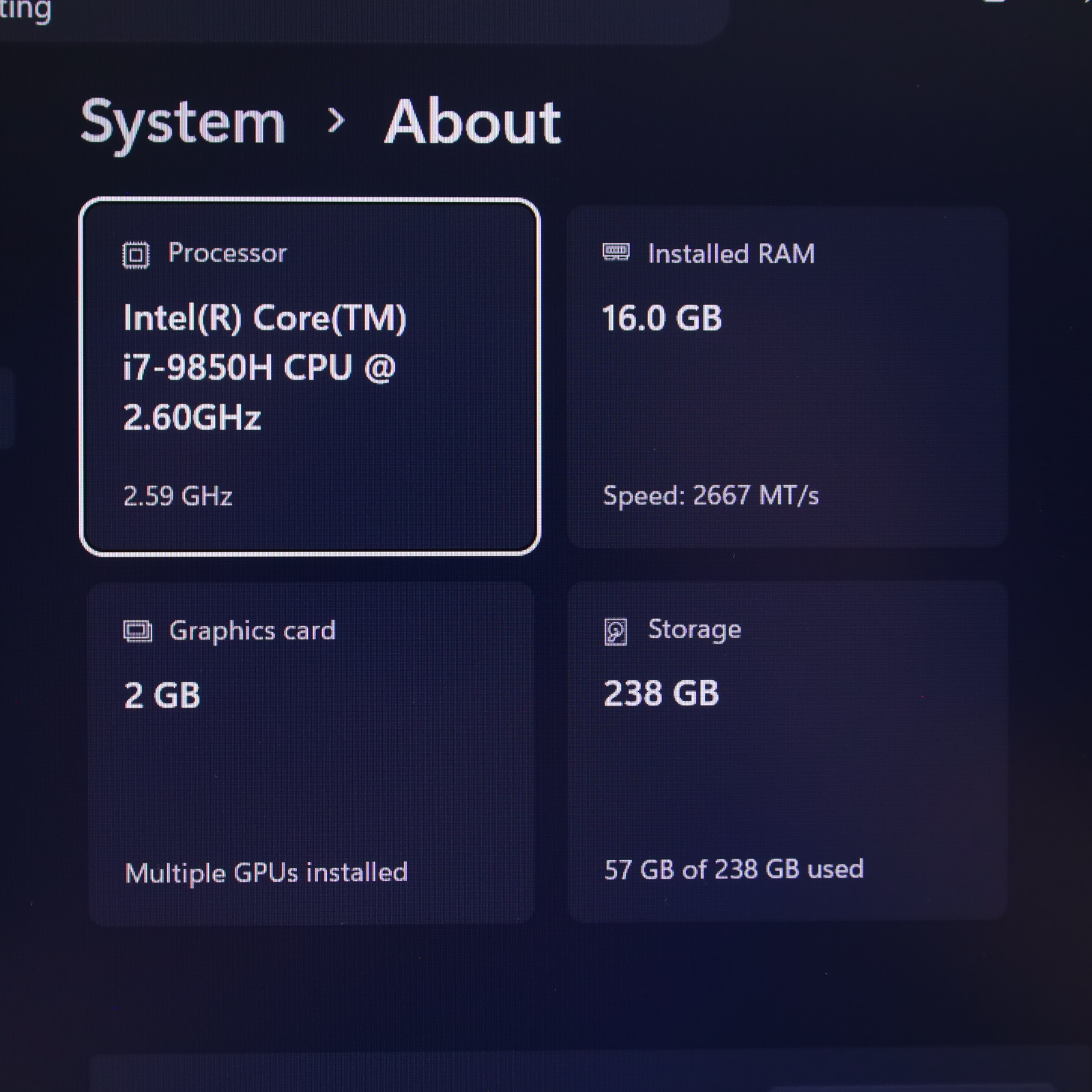Click the Graphics card monitor icon
The height and width of the screenshot is (1092, 1092).
pyautogui.click(x=138, y=631)
